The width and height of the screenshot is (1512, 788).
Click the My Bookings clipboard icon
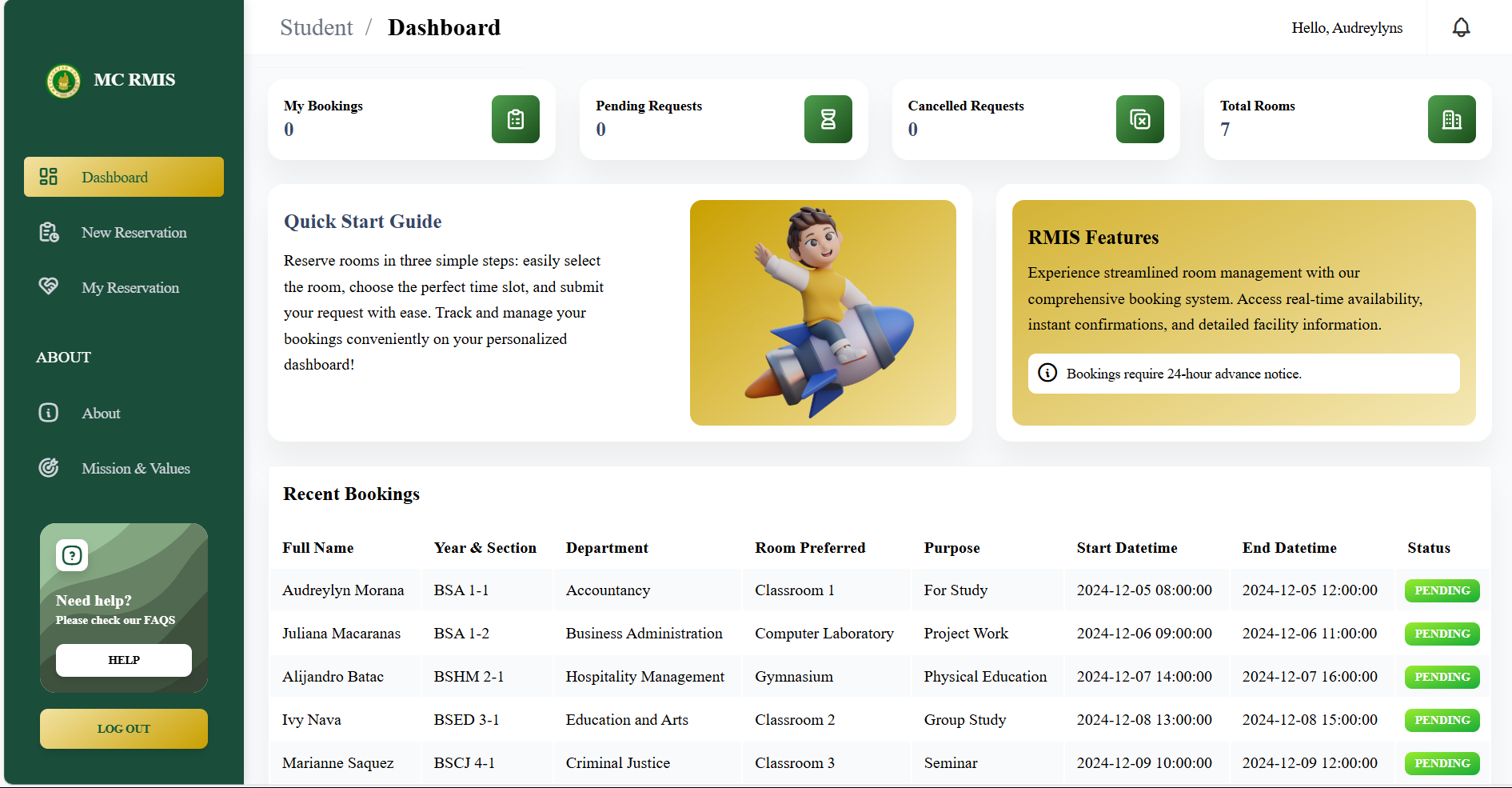[516, 119]
